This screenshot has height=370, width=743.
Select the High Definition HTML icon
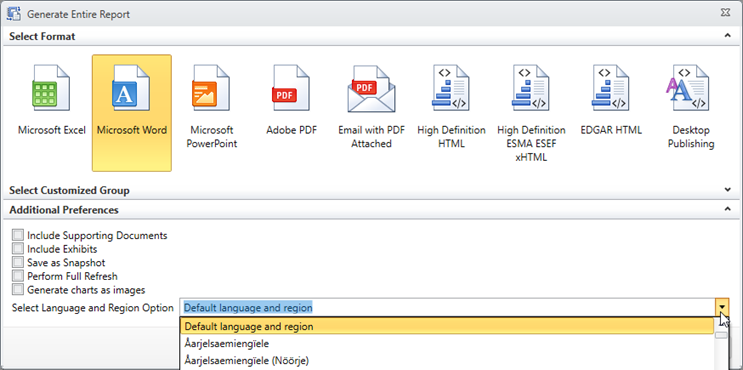(x=451, y=89)
